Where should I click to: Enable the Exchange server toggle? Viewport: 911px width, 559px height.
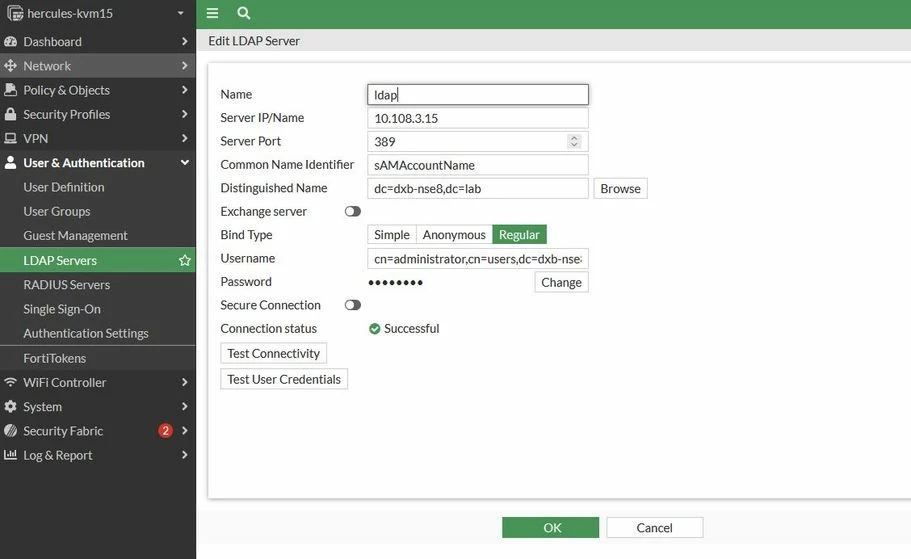353,212
